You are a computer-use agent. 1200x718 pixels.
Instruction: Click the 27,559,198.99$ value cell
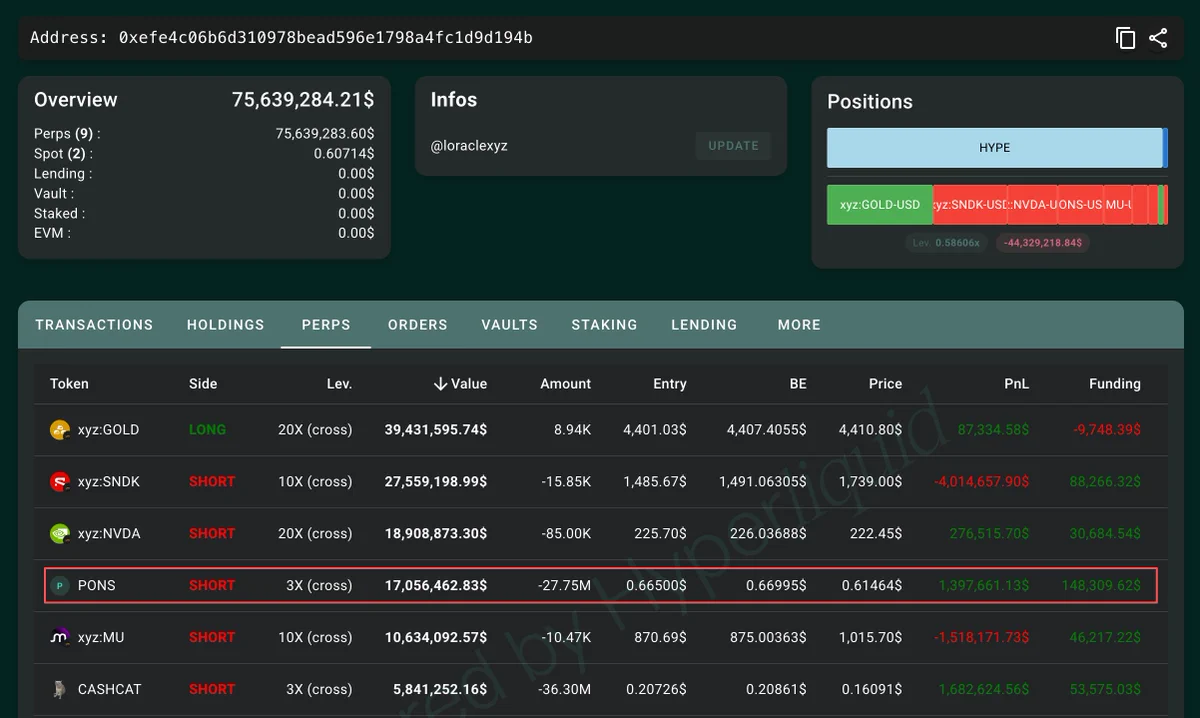coord(436,482)
